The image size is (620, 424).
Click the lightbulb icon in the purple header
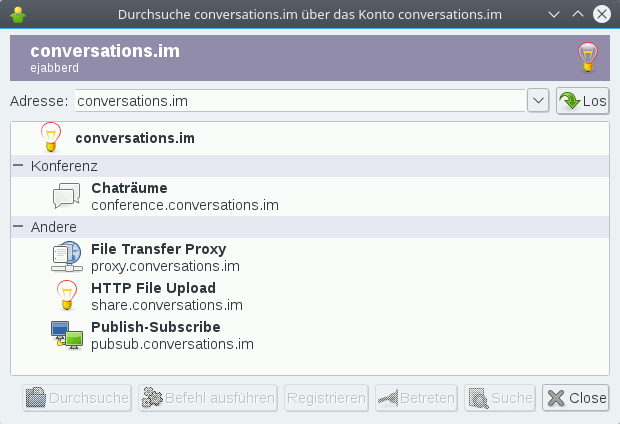[x=588, y=58]
